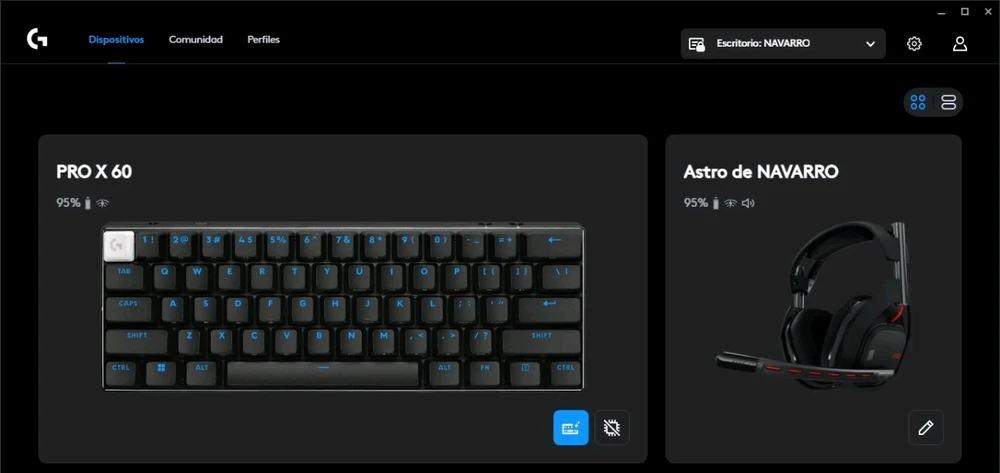The width and height of the screenshot is (1000, 473).
Task: Open the user account icon
Action: point(960,43)
